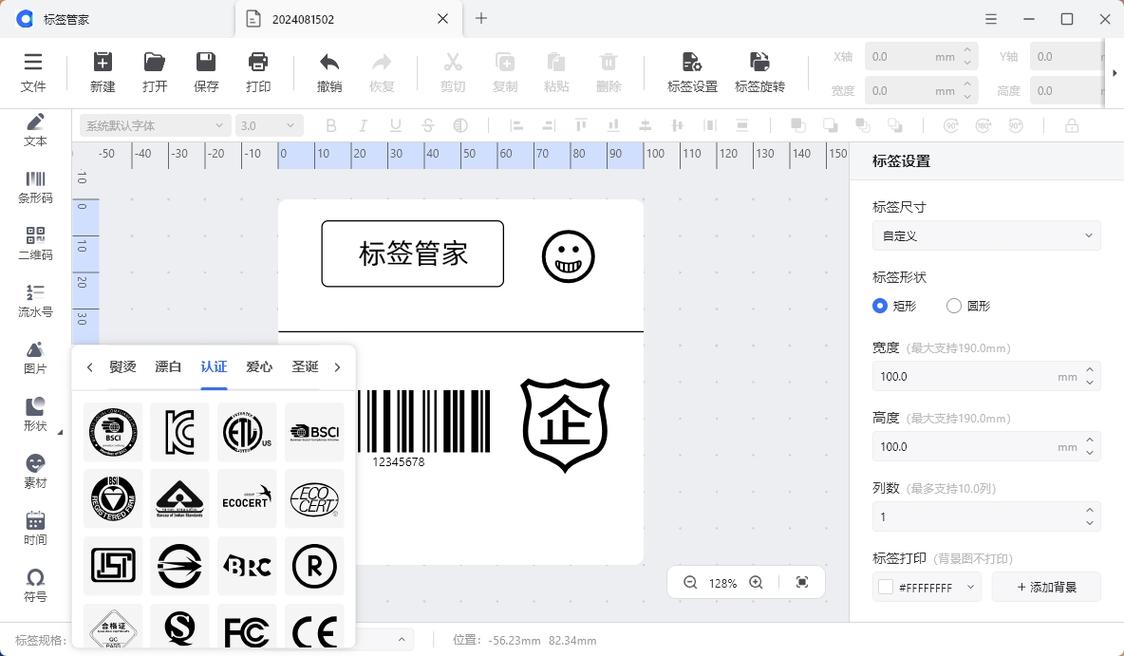Open 标签设置 in the toolbar
Image resolution: width=1124 pixels, height=656 pixels.
point(692,72)
